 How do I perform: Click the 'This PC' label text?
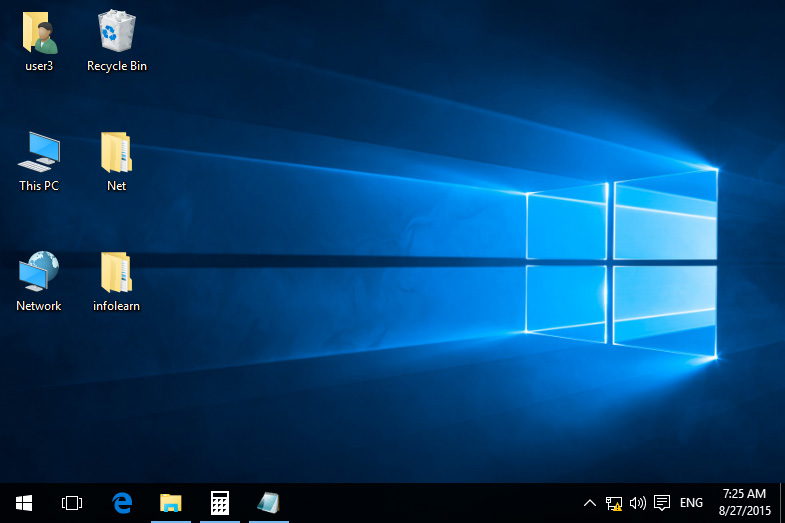(x=39, y=186)
